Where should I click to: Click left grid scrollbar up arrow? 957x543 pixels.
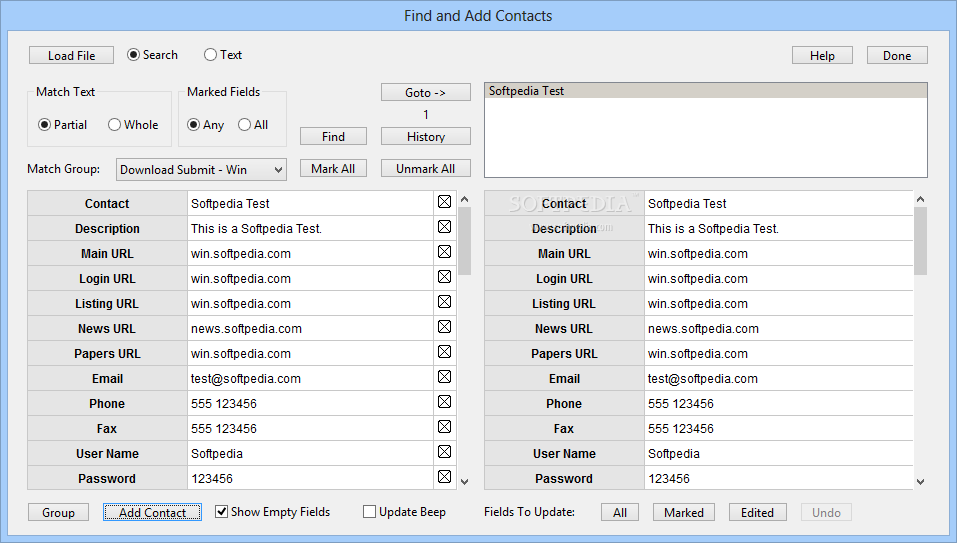click(464, 199)
